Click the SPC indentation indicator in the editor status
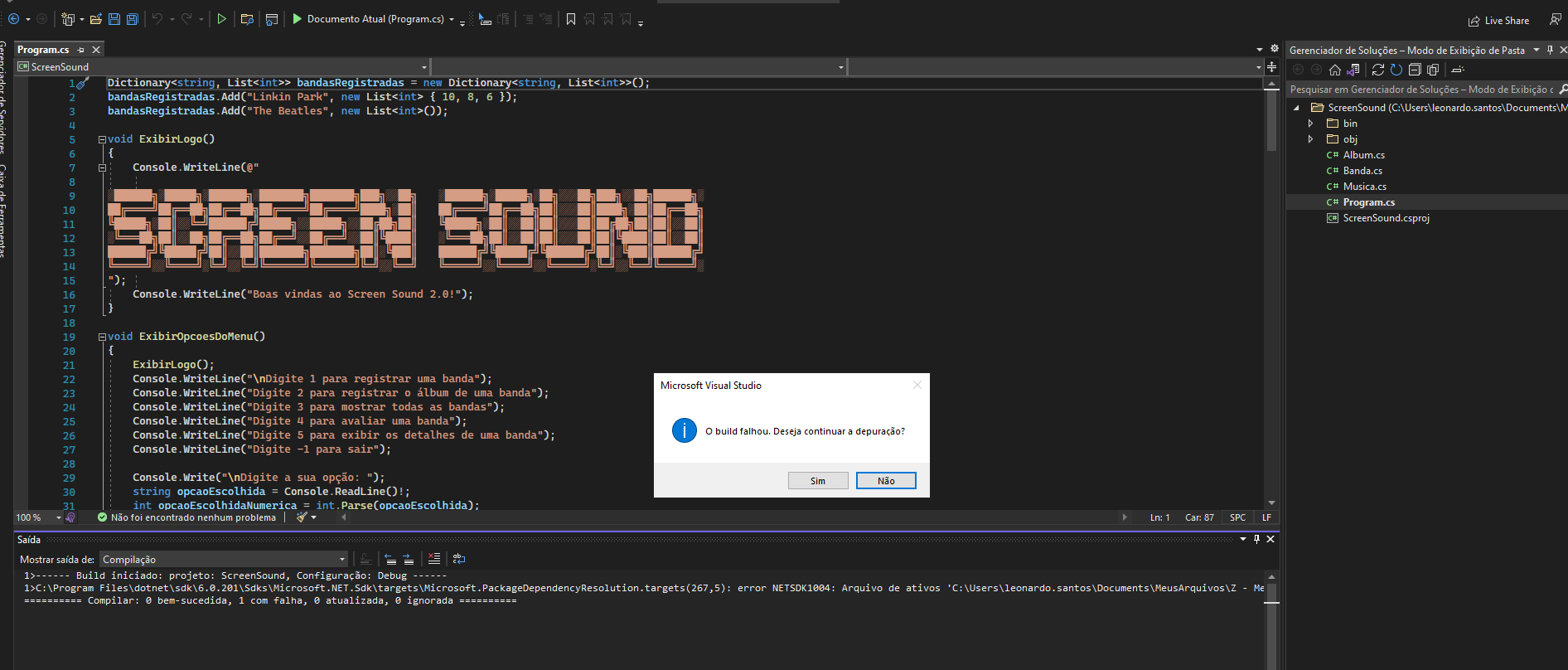 (1237, 517)
